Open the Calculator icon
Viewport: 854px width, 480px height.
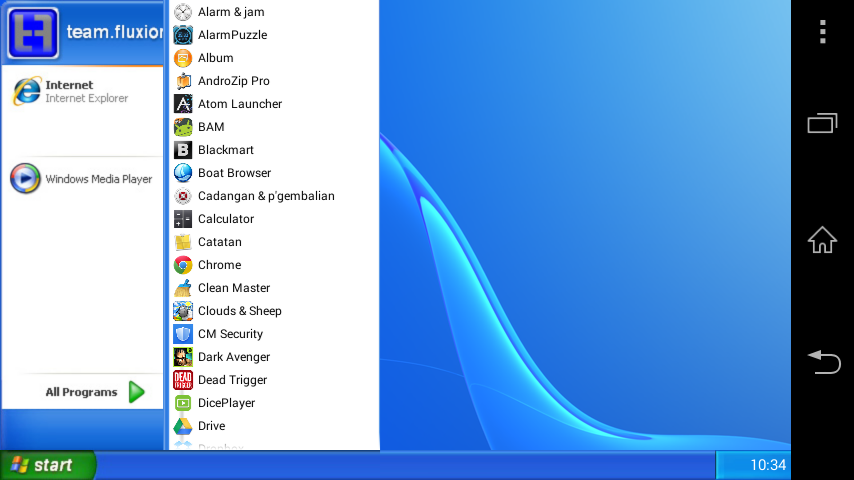point(183,219)
